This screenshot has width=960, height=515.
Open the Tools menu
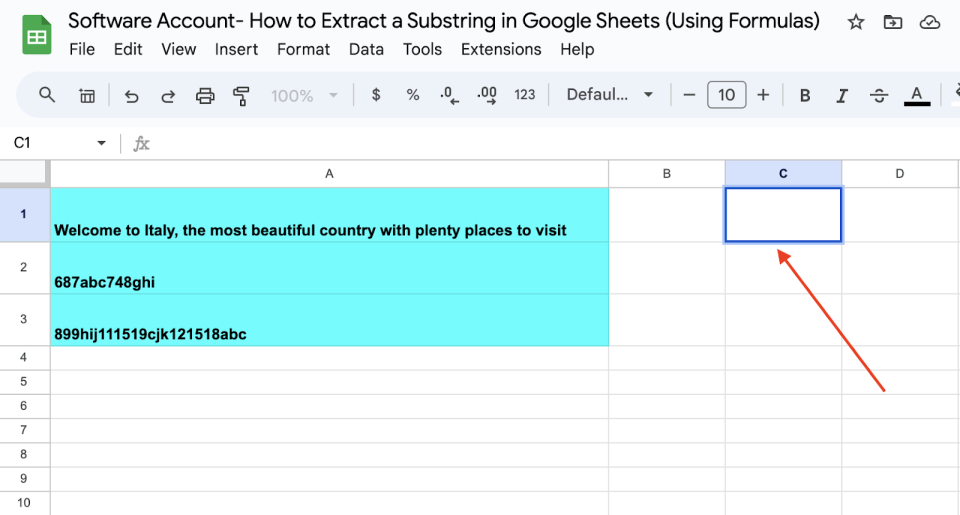point(422,49)
